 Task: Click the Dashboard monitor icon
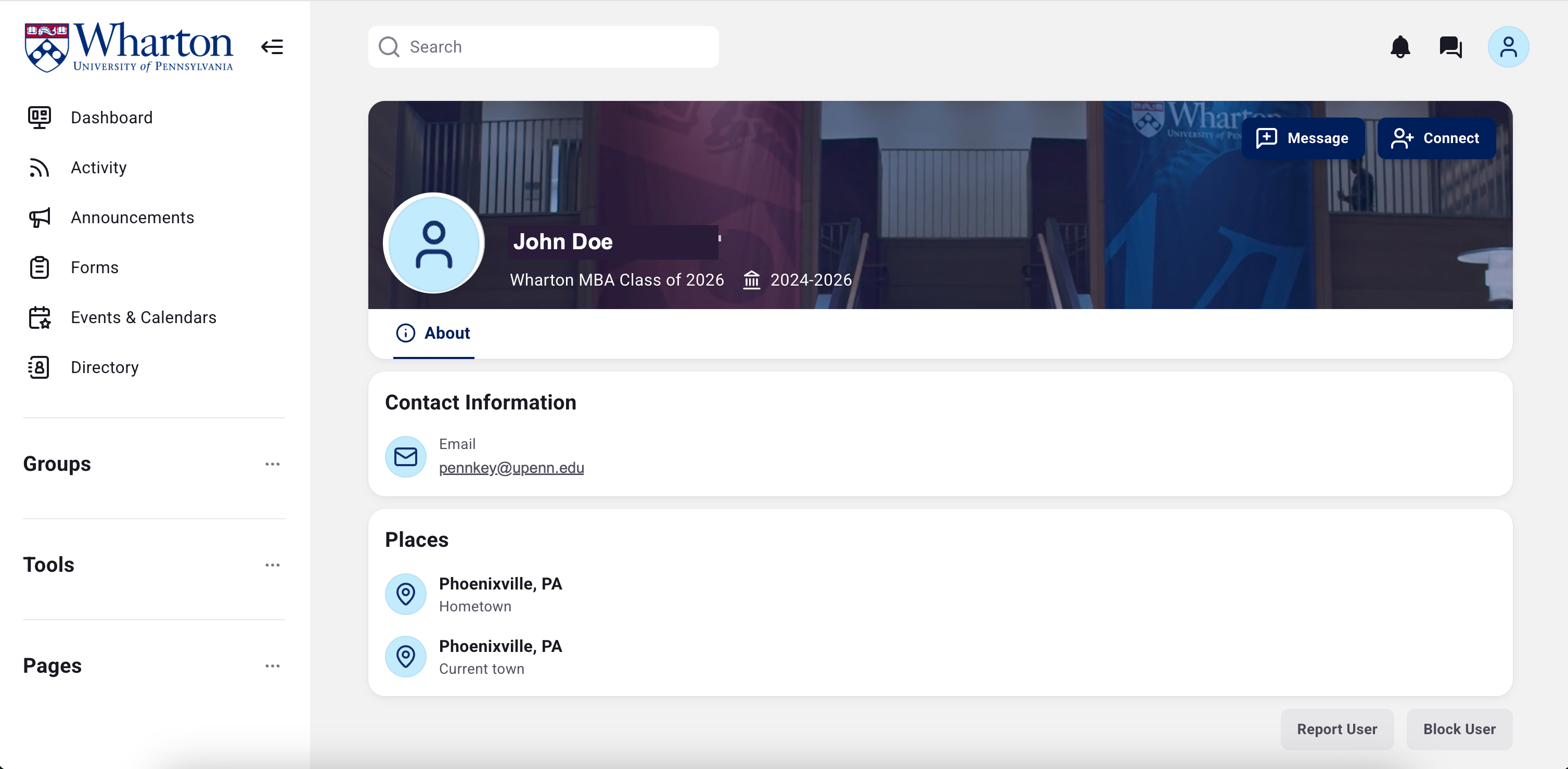coord(40,118)
